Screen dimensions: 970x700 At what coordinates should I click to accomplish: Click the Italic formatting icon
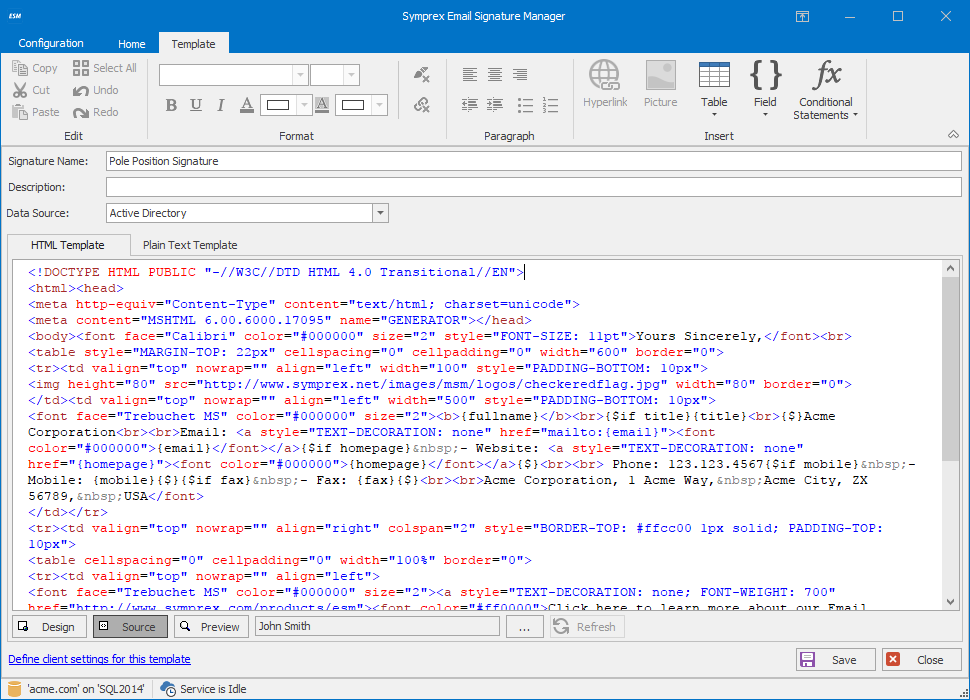click(x=221, y=105)
